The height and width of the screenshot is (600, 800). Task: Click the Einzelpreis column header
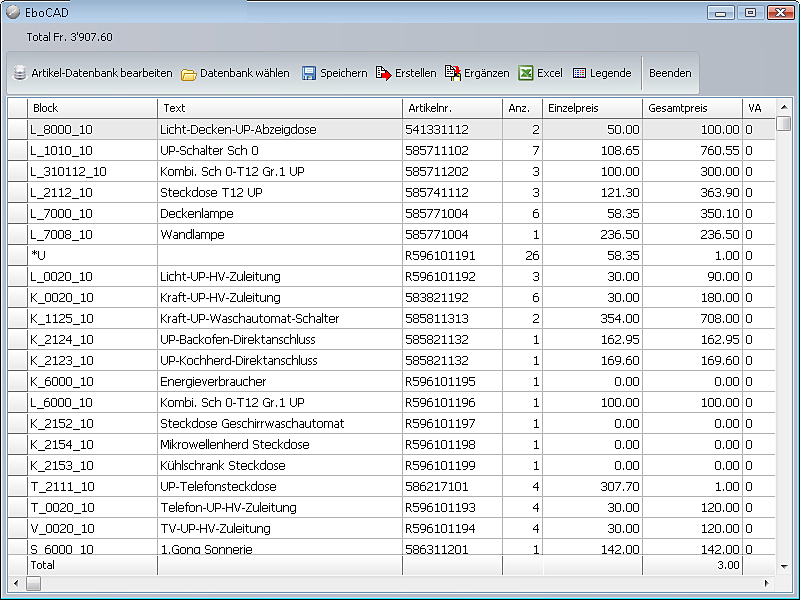click(x=592, y=108)
